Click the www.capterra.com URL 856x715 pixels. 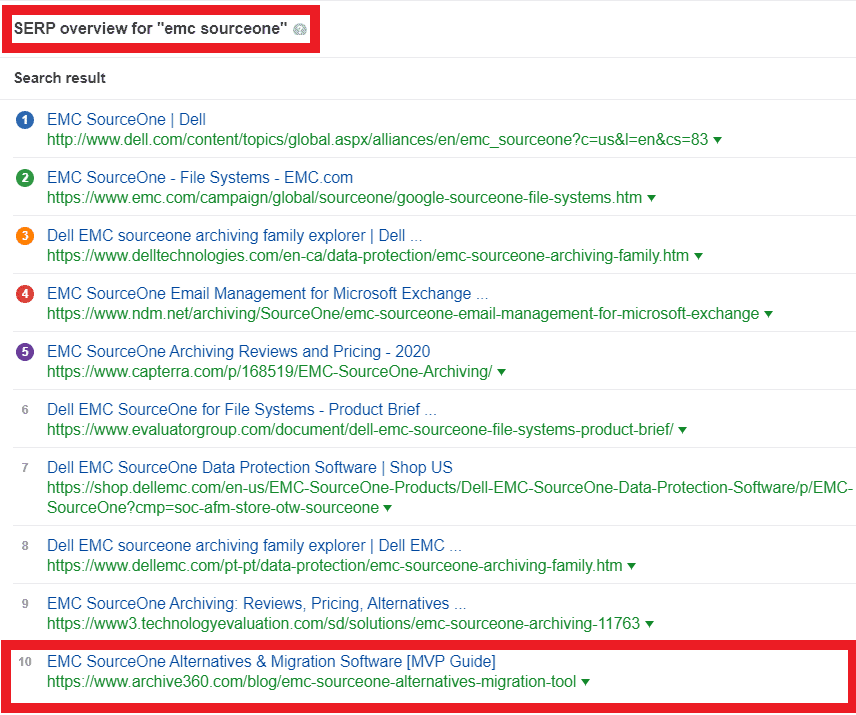point(270,372)
